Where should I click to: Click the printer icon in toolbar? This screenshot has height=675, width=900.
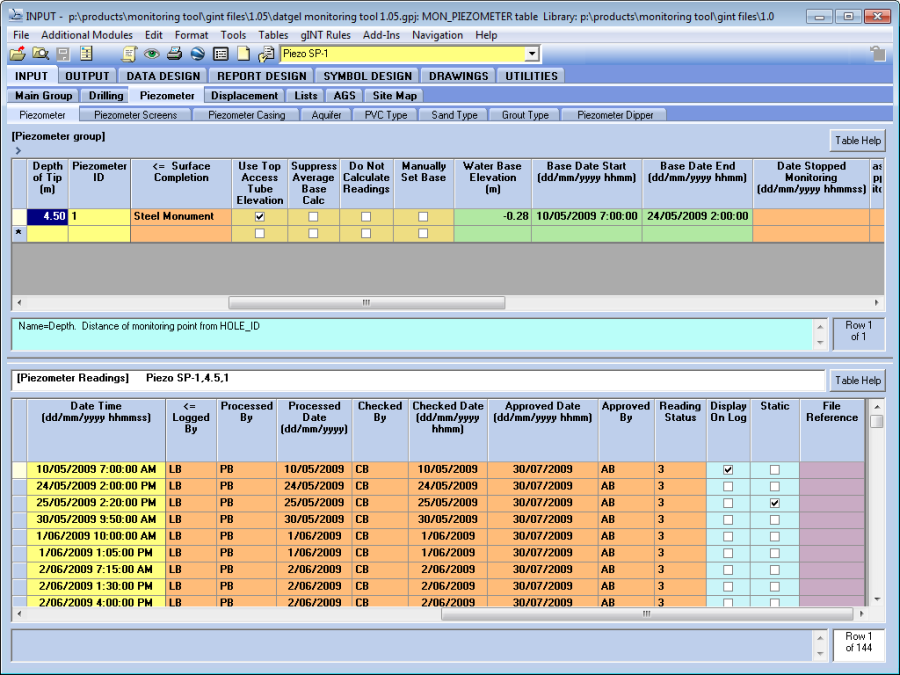click(174, 54)
